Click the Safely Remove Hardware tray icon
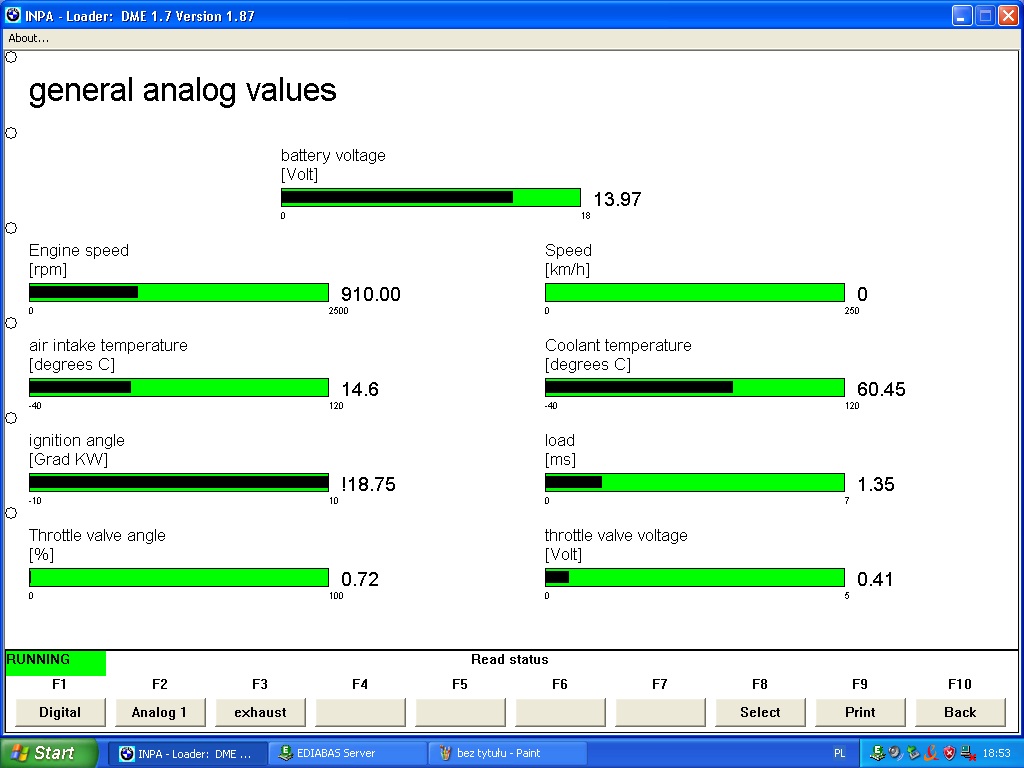Screen dimensions: 1024x768 point(913,753)
